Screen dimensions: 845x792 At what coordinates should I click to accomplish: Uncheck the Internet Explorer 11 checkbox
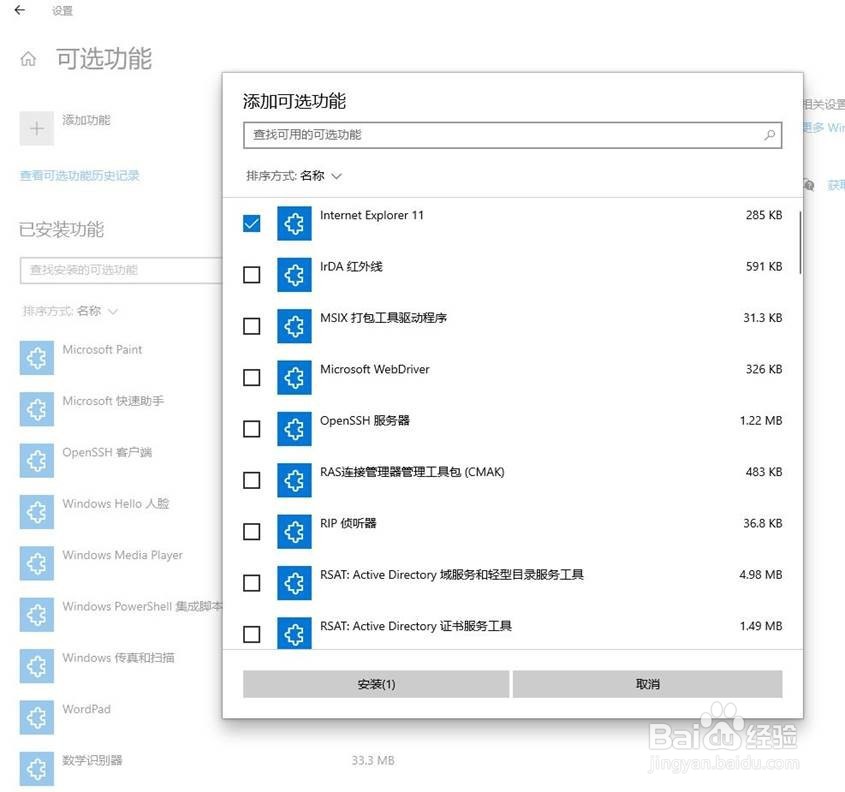(x=252, y=223)
